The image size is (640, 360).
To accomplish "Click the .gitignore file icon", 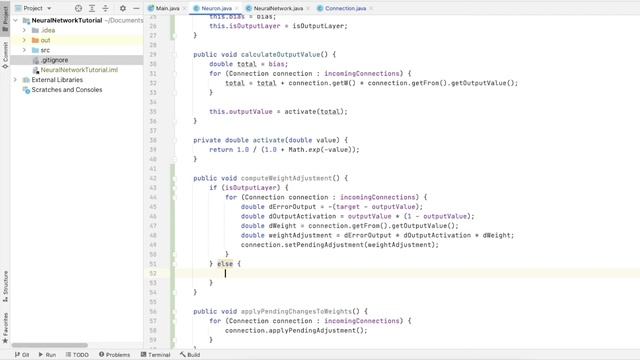I will click(36, 60).
